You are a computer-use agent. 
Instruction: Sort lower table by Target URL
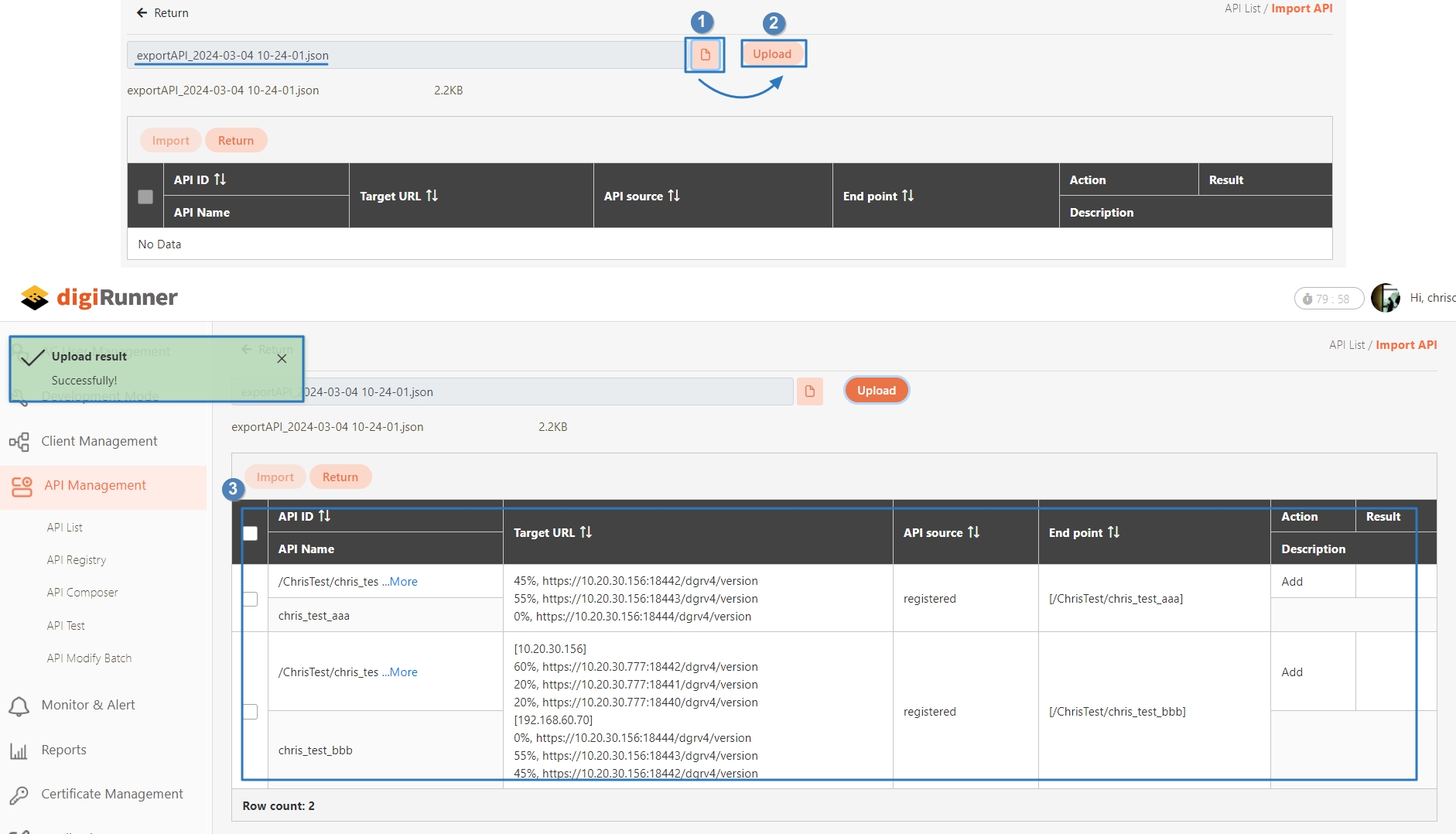click(x=586, y=532)
